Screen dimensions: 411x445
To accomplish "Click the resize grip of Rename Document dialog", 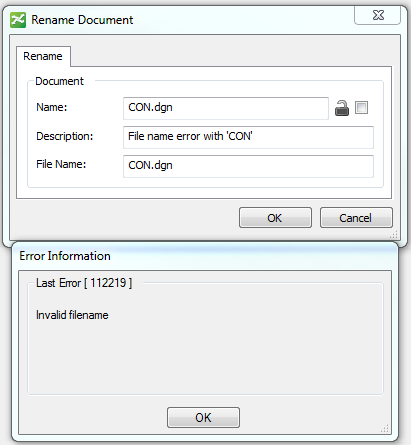I will click(x=394, y=234).
